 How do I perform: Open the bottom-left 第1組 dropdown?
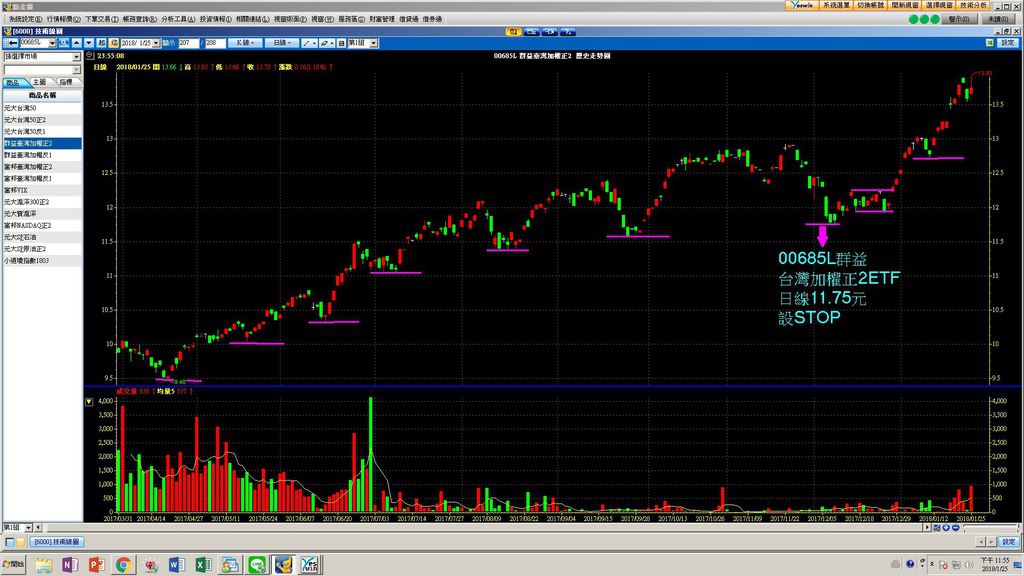pos(28,527)
